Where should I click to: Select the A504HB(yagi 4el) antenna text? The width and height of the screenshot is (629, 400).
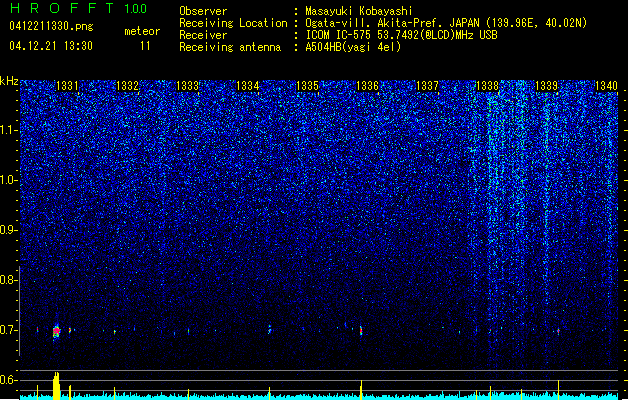pos(353,47)
